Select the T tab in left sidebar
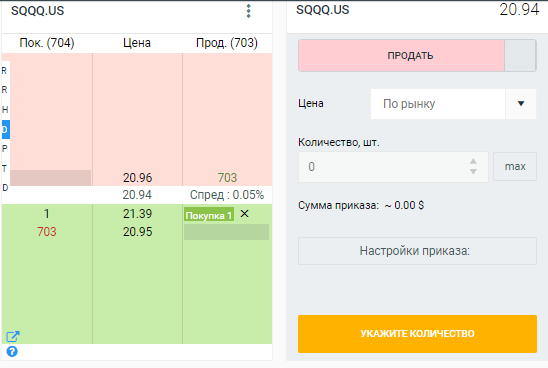 [5, 169]
